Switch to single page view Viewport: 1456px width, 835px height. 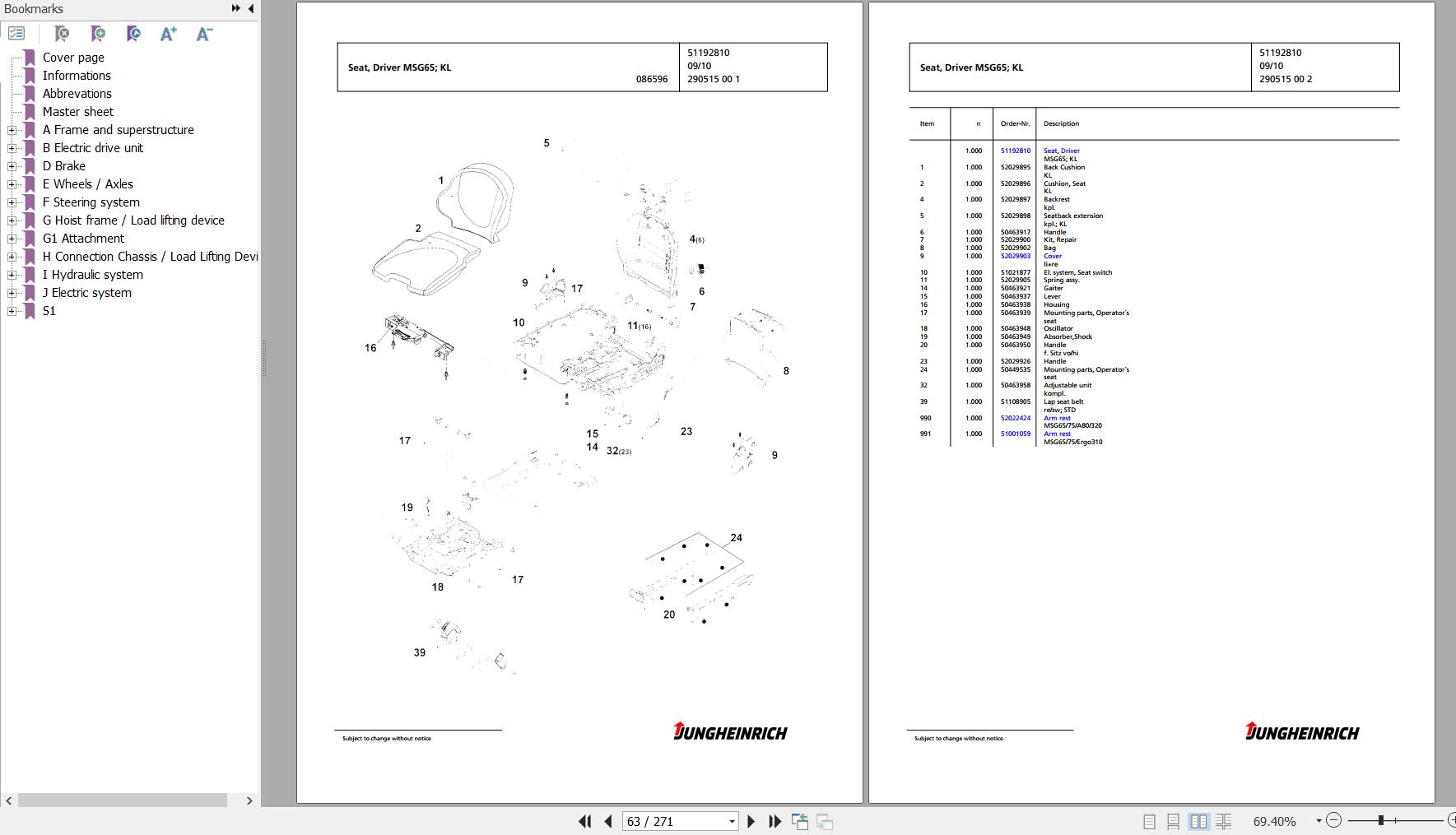coord(1149,821)
